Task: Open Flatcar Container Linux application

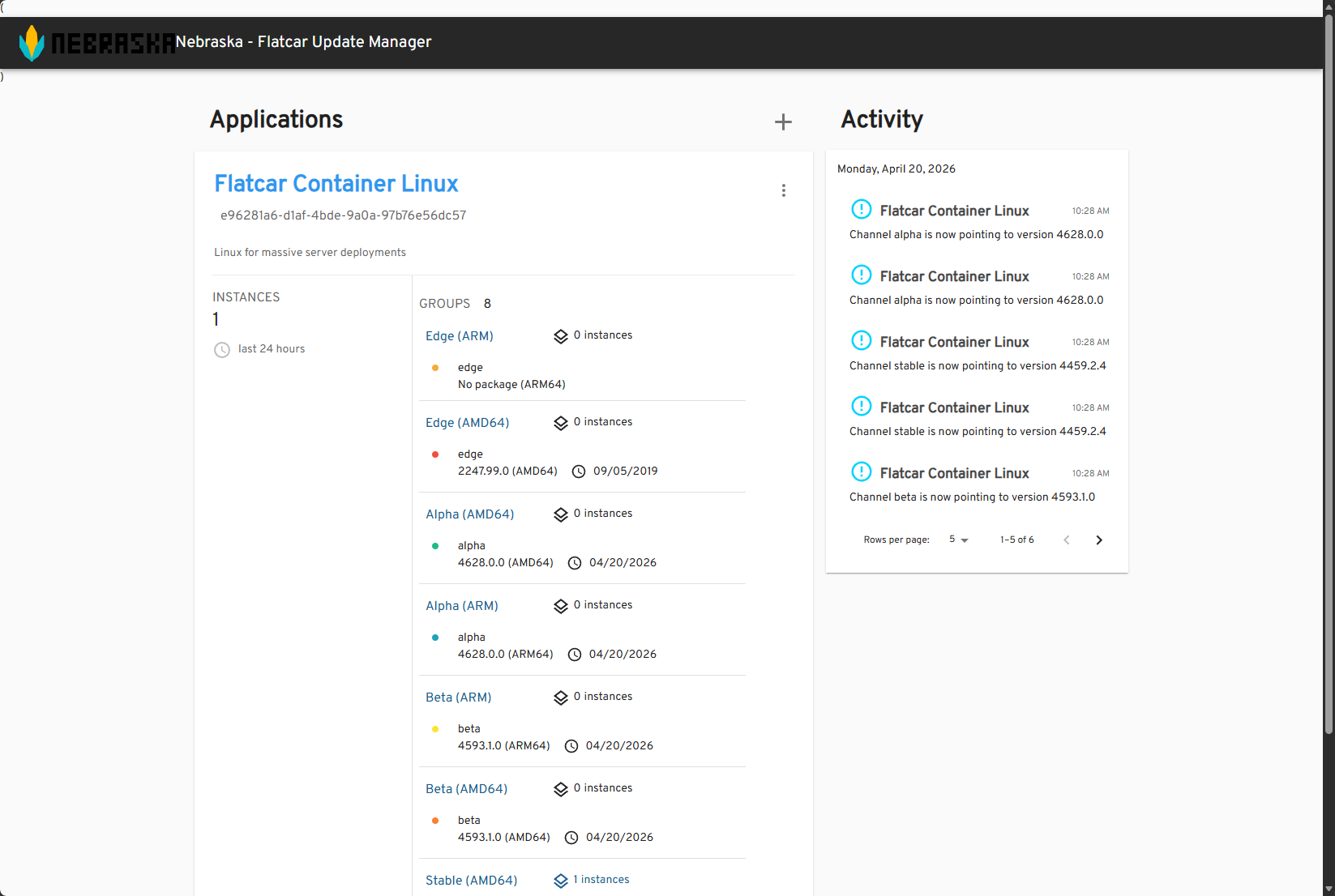Action: click(x=336, y=184)
